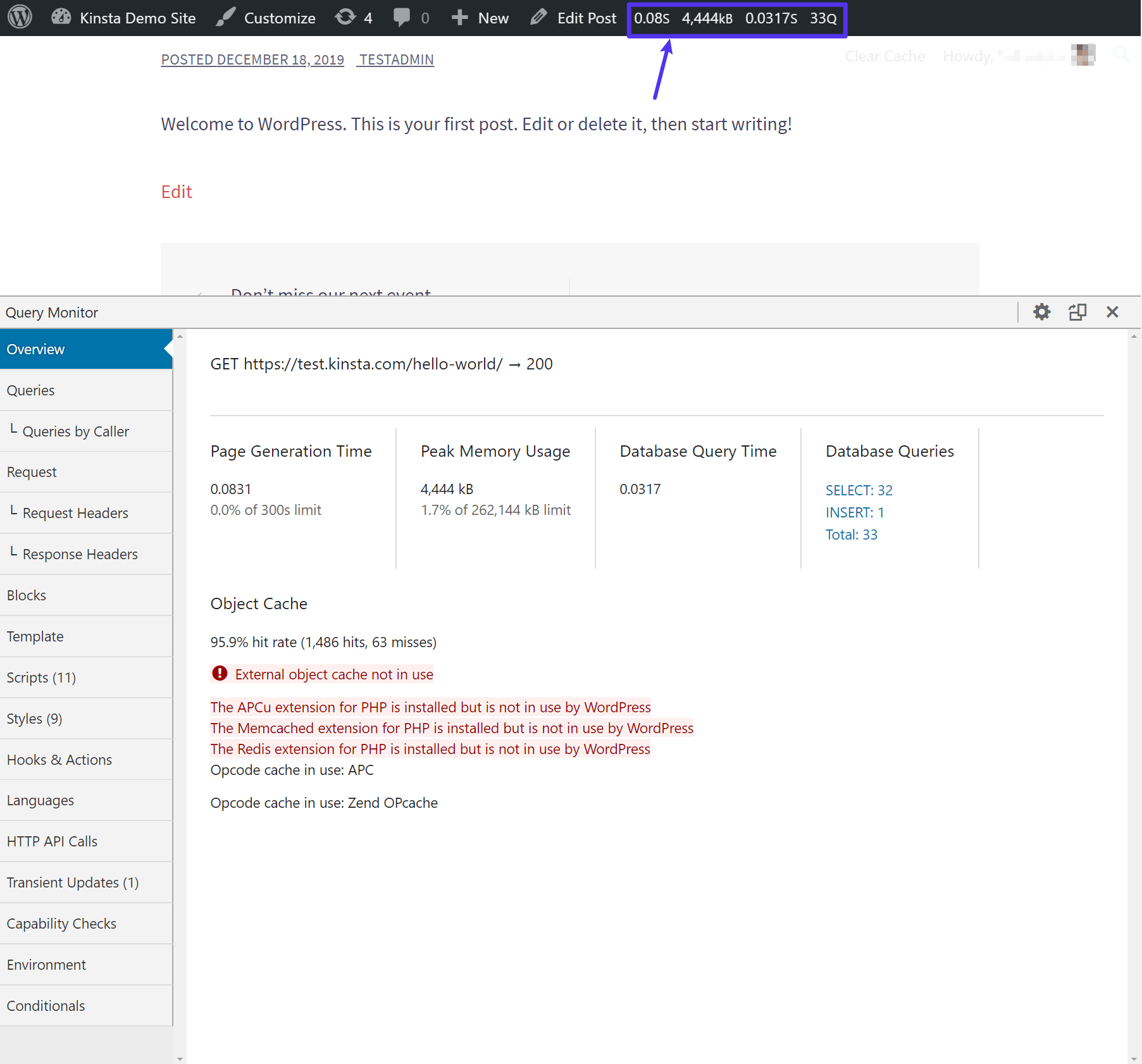The width and height of the screenshot is (1142, 1064).
Task: Pop out the Query Monitor panel
Action: 1077,312
